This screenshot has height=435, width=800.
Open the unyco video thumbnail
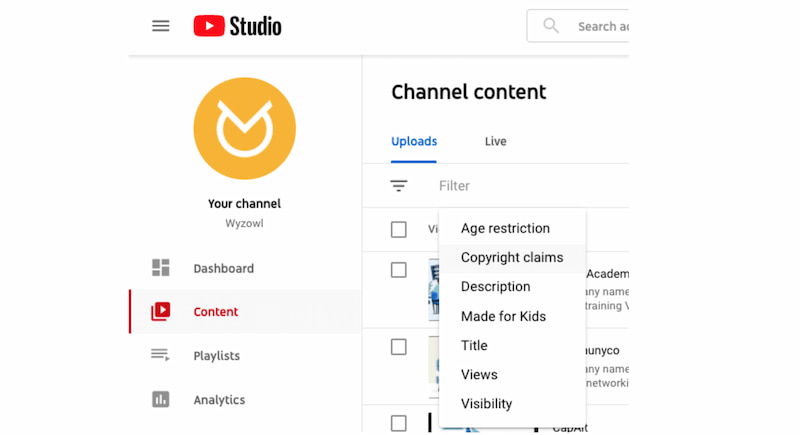[x=434, y=366]
